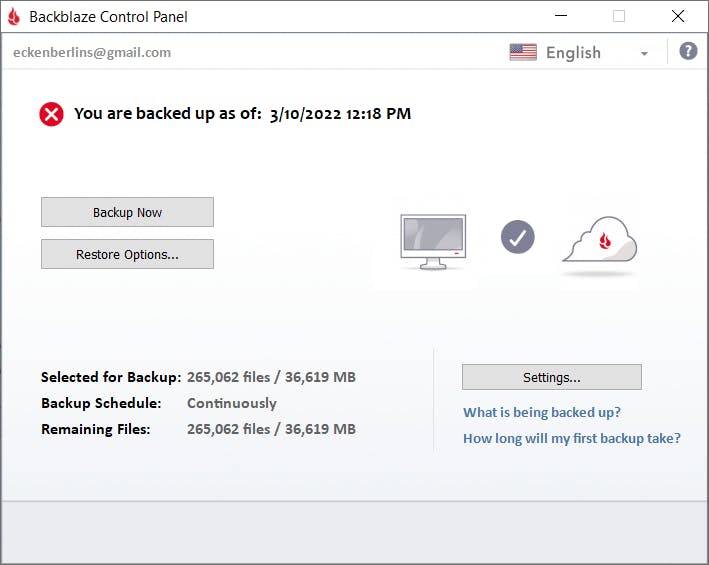
Task: Click the 'Selected for Backup:' label
Action: (x=111, y=377)
